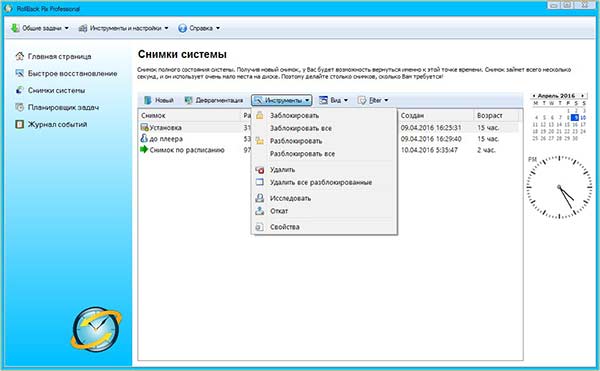Click date 10.04.2016 5:35:47 cell
Screen dimensions: 600x371
[429, 150]
